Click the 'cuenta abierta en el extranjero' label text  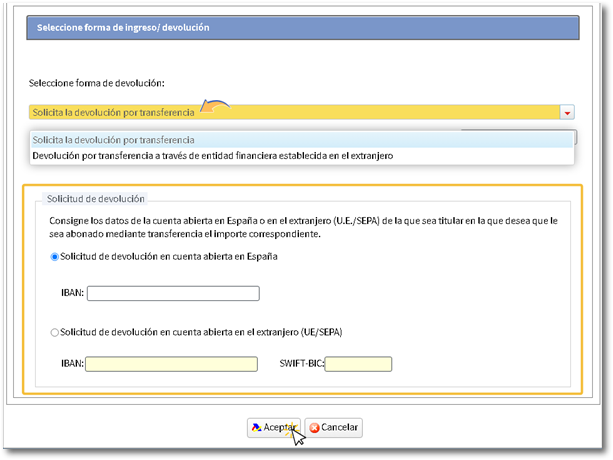coord(208,332)
